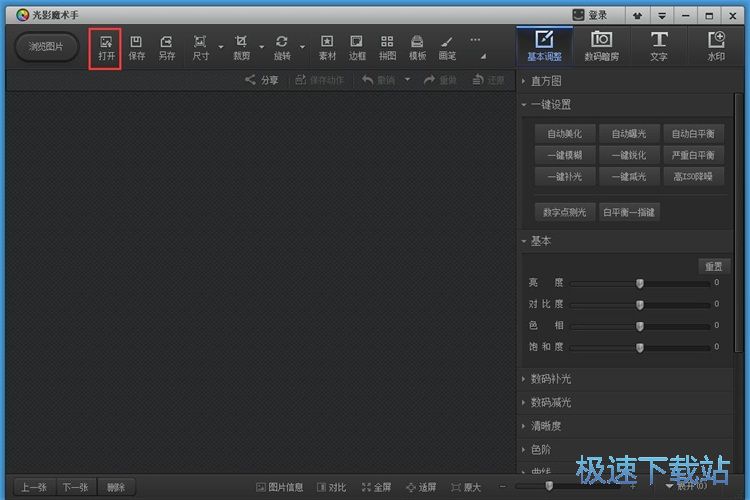Click the 饱和度 saturation slider handle
Screen dimensions: 750x500
(x=640, y=347)
